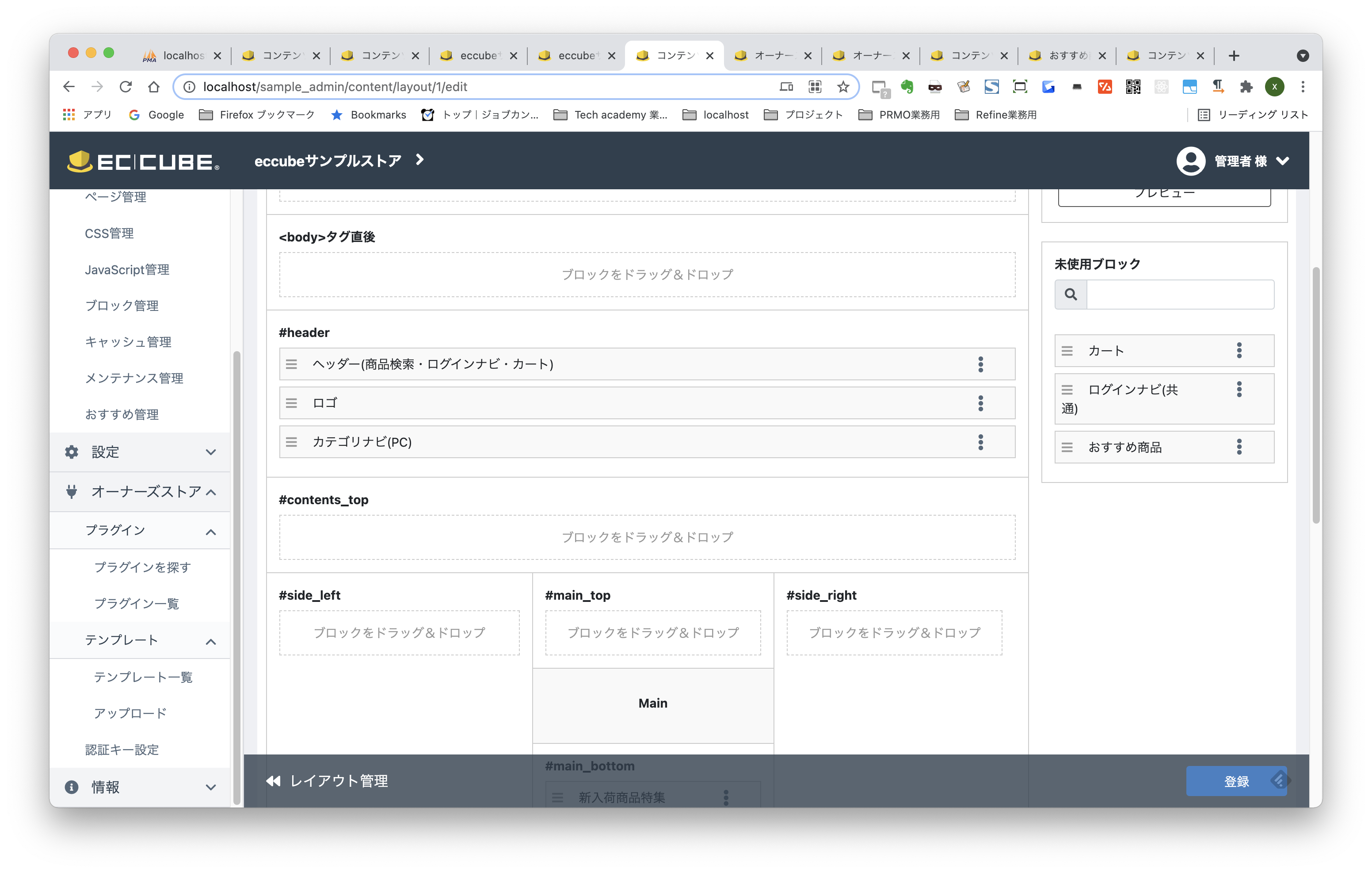Select ブロック管理 in the sidebar menu

pyautogui.click(x=122, y=306)
